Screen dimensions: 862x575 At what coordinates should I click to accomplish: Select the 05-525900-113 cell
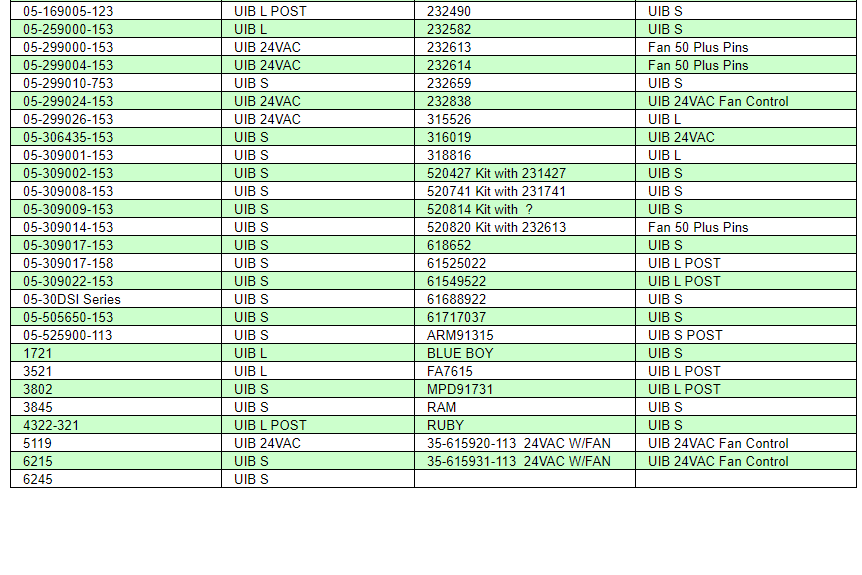[x=68, y=336]
